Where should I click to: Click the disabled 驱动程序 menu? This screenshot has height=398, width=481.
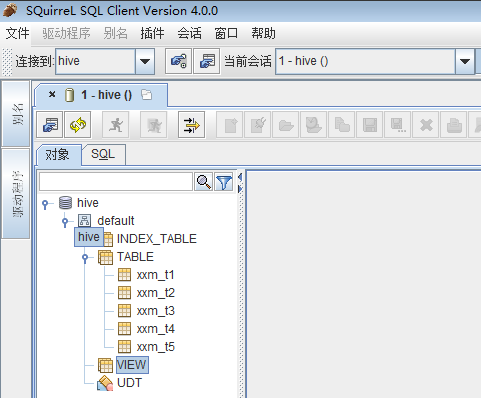pos(66,33)
